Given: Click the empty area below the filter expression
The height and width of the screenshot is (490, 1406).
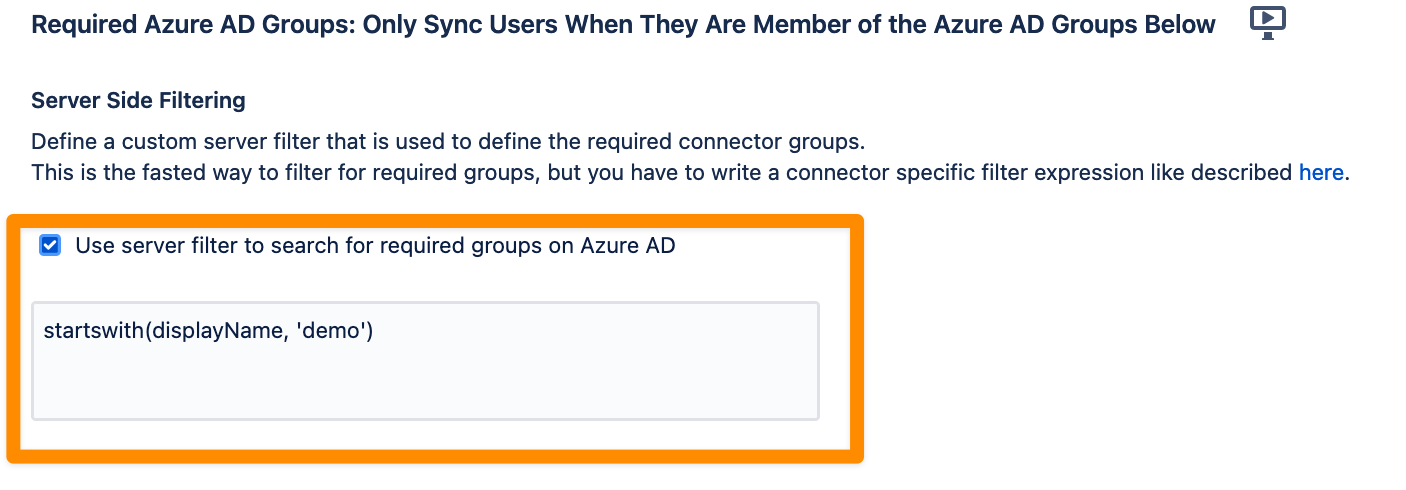Looking at the screenshot, I should pos(426,385).
